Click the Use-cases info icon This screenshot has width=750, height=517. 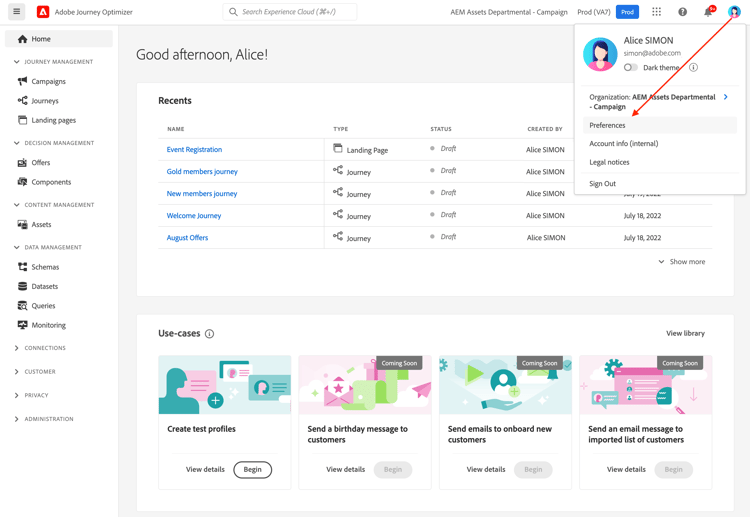point(210,334)
